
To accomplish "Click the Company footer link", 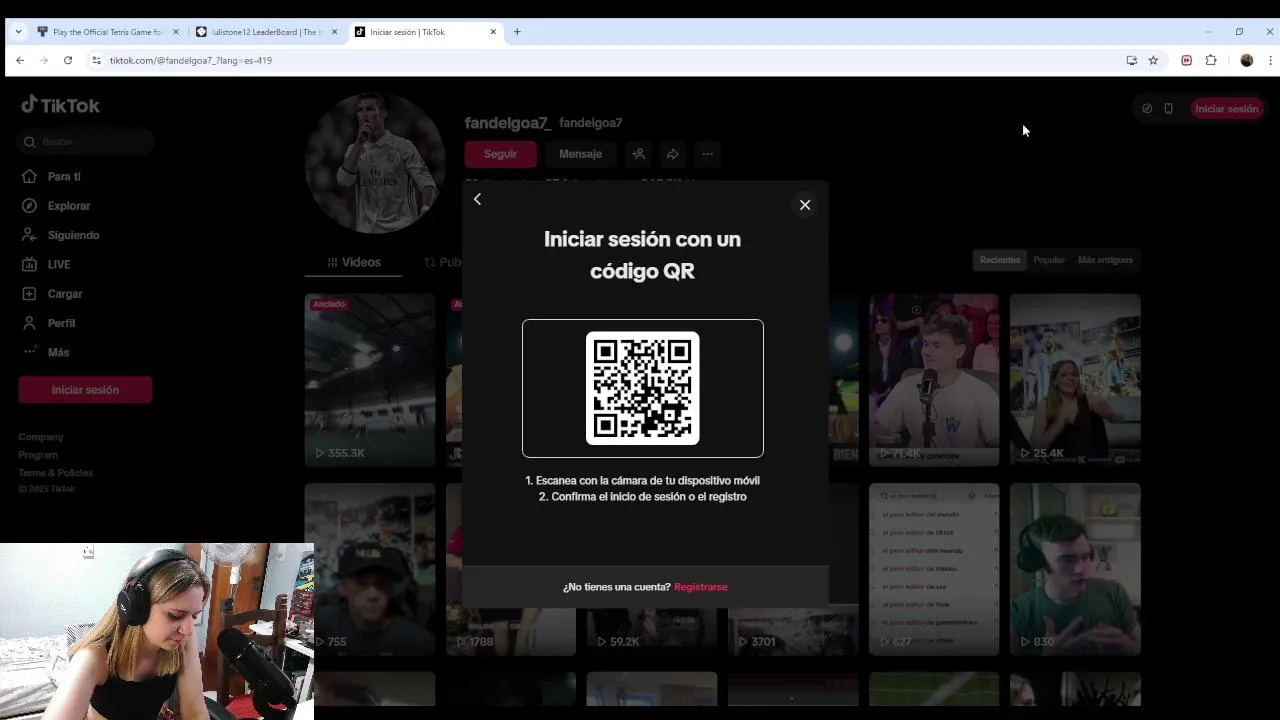I will [x=41, y=437].
